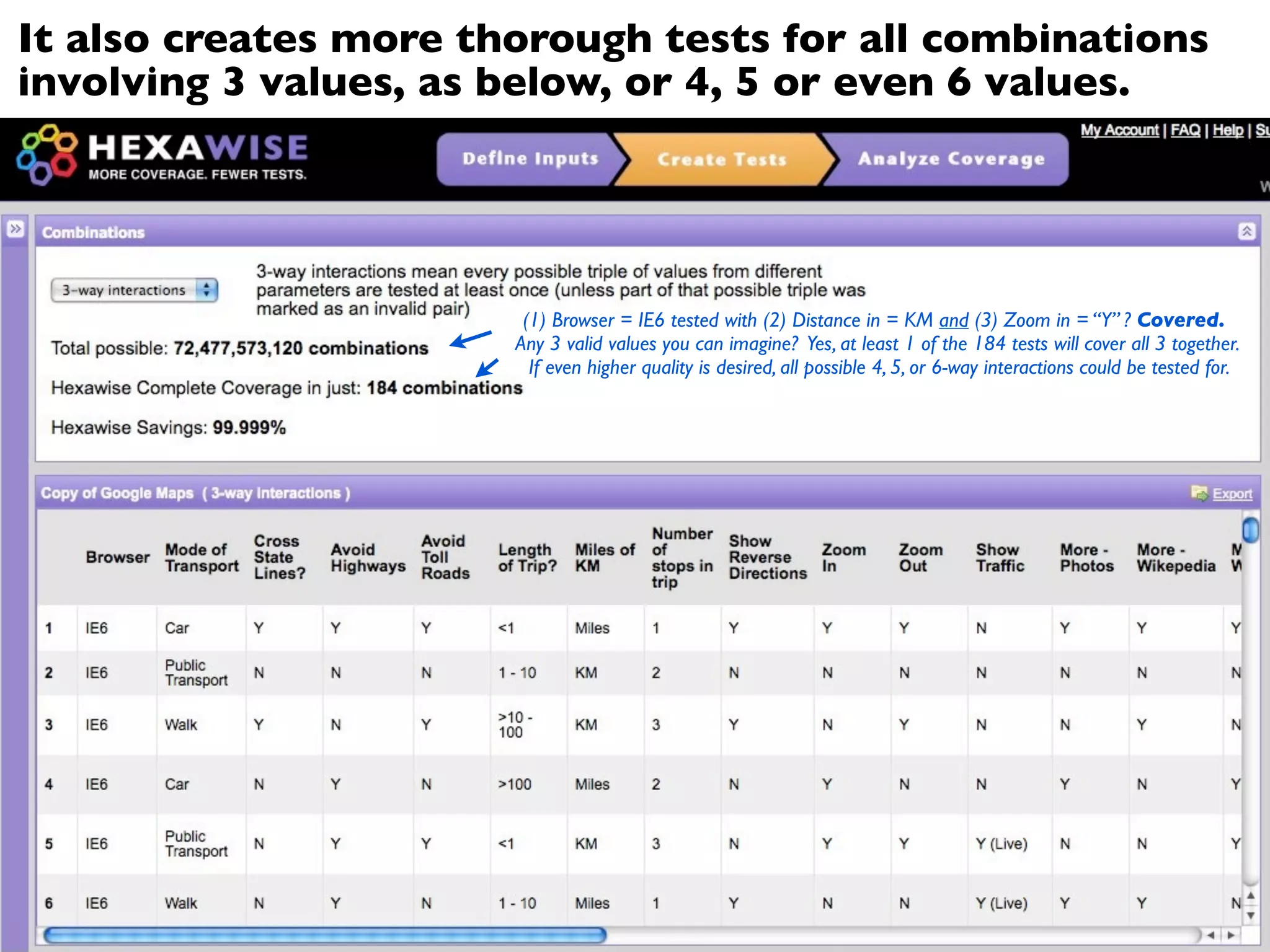This screenshot has height=952, width=1270.
Task: Click the Length of Trip? column header
Action: [527, 558]
